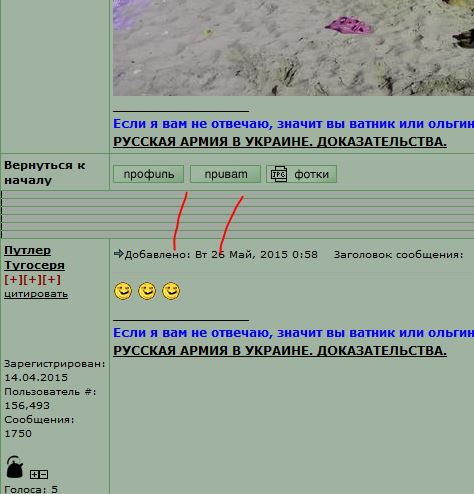Click the plus-minus vote icon
Viewport: 474px width, 494px height.
tap(39, 474)
